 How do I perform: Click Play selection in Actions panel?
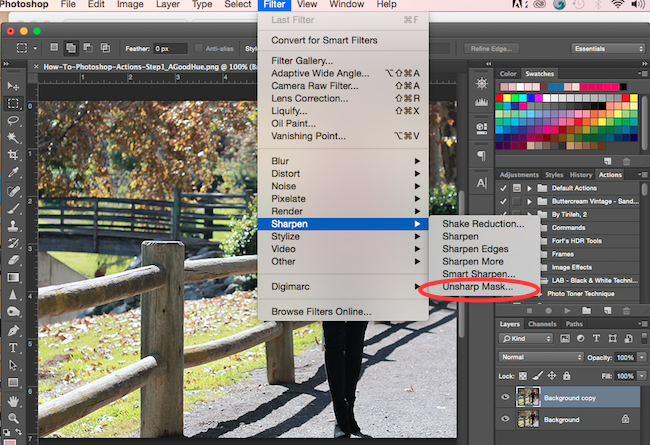click(567, 311)
